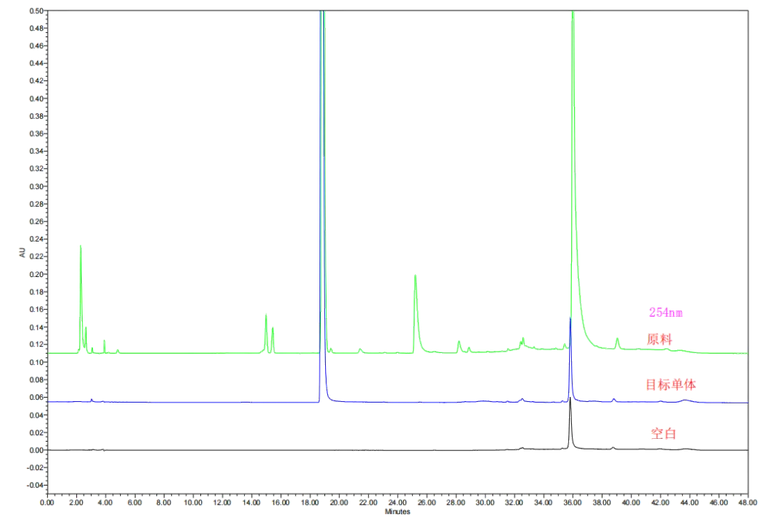This screenshot has width=772, height=524.
Task: Click the 0.50 tick on the y-axis
Action: 37,11
